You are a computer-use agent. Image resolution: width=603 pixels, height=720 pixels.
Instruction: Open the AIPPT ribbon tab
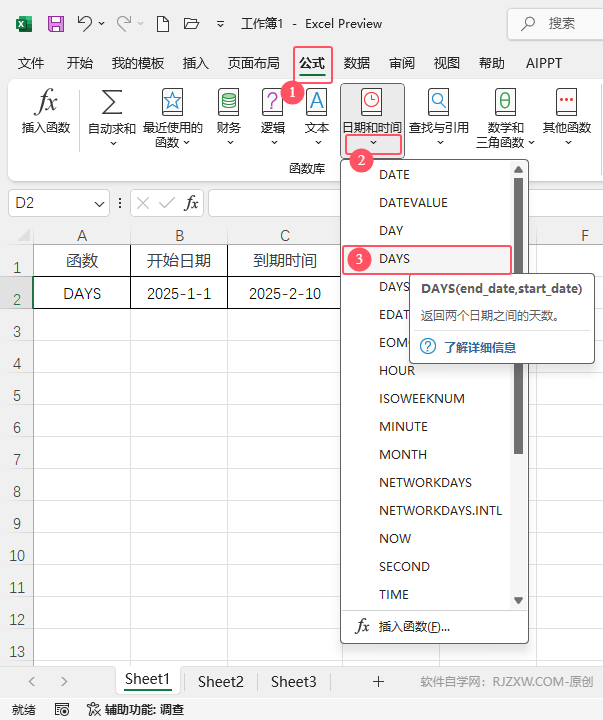point(544,63)
